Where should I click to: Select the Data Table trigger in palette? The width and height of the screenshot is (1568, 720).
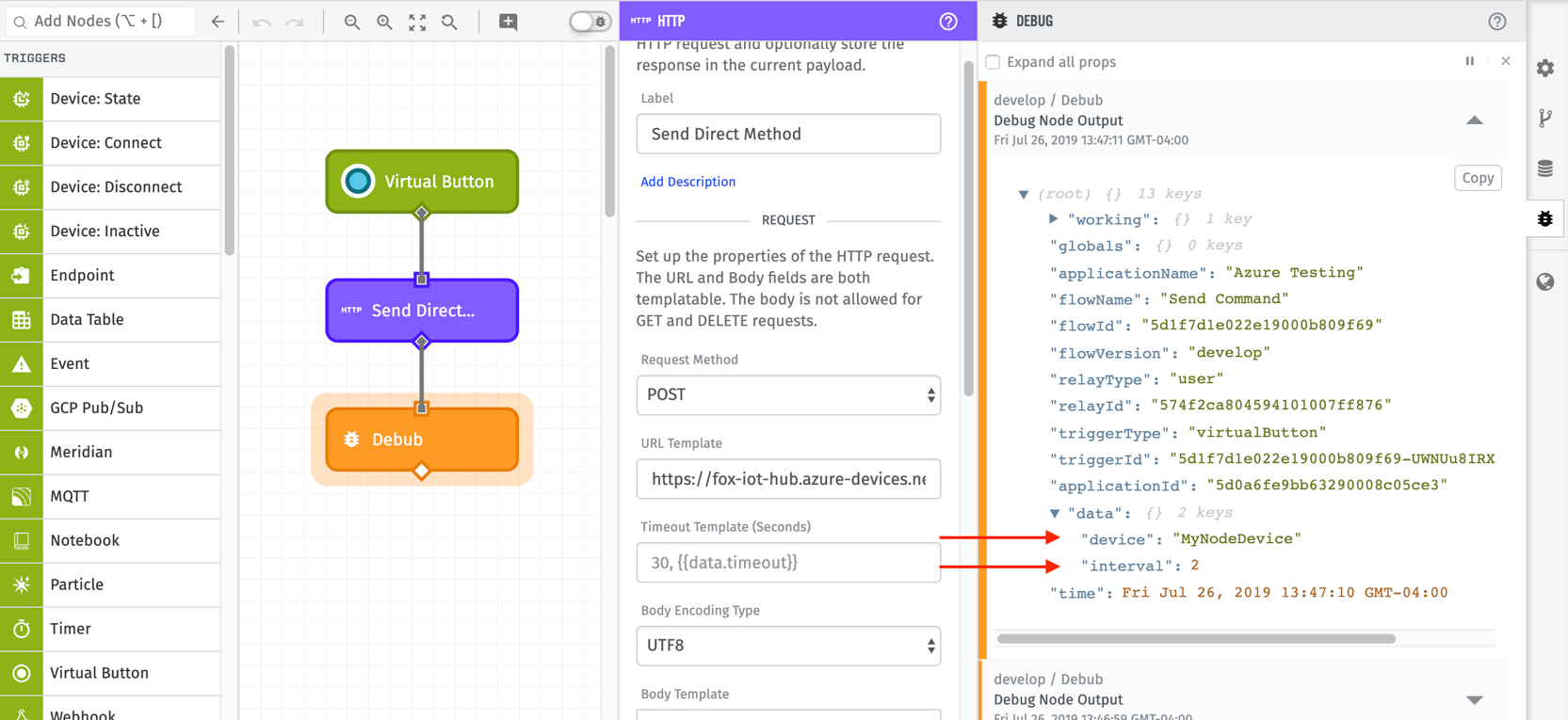pyautogui.click(x=110, y=319)
